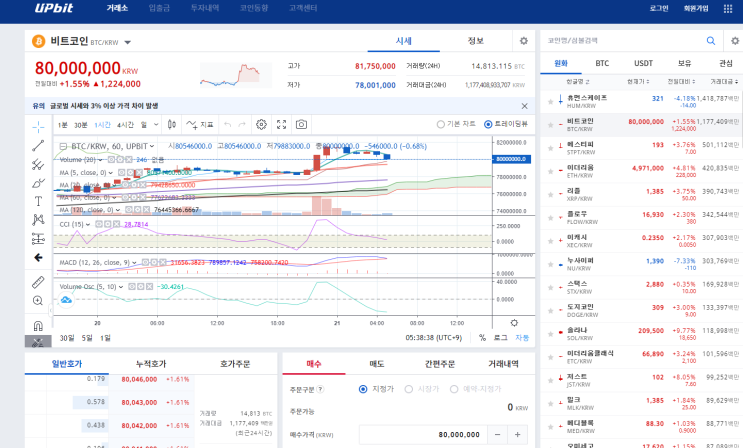The image size is (743, 448).
Task: Click the 로그인 login link
Action: [x=659, y=9]
